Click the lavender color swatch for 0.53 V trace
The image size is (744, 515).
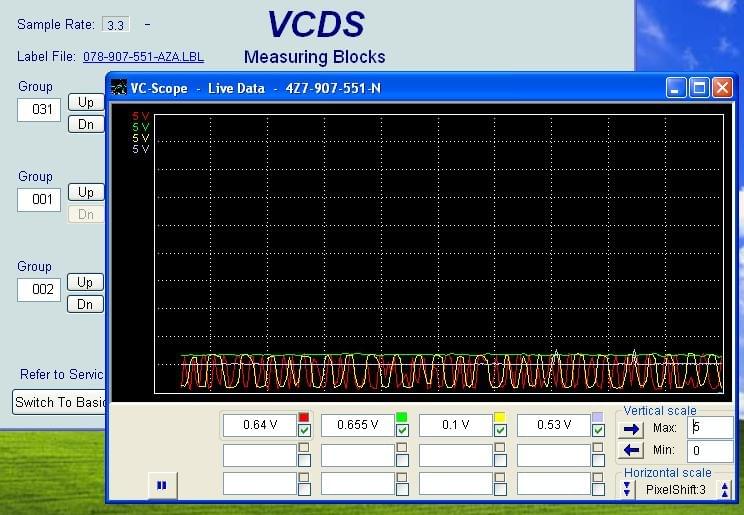598,417
